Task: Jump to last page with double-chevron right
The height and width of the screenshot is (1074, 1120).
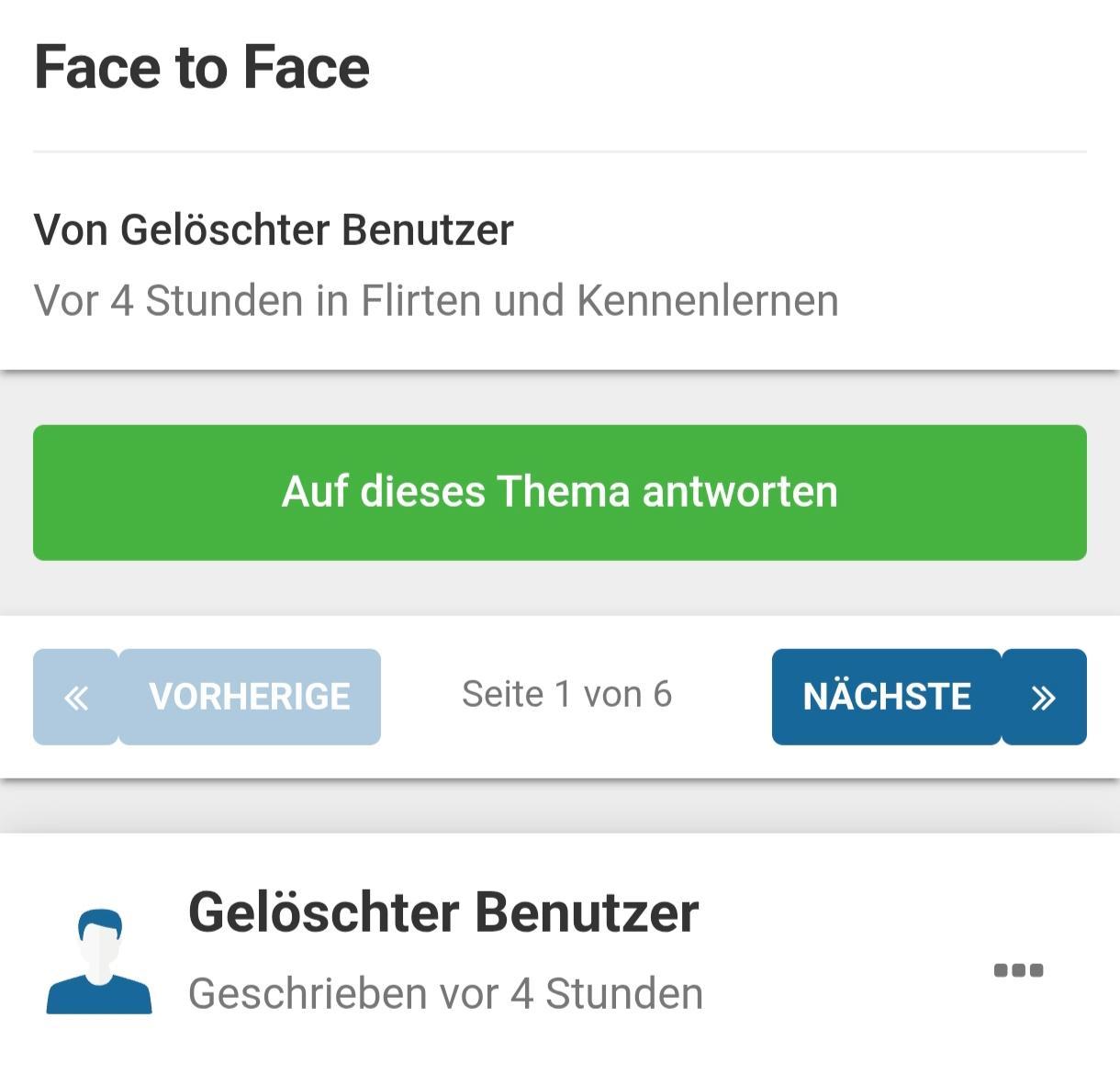Action: tap(1044, 698)
